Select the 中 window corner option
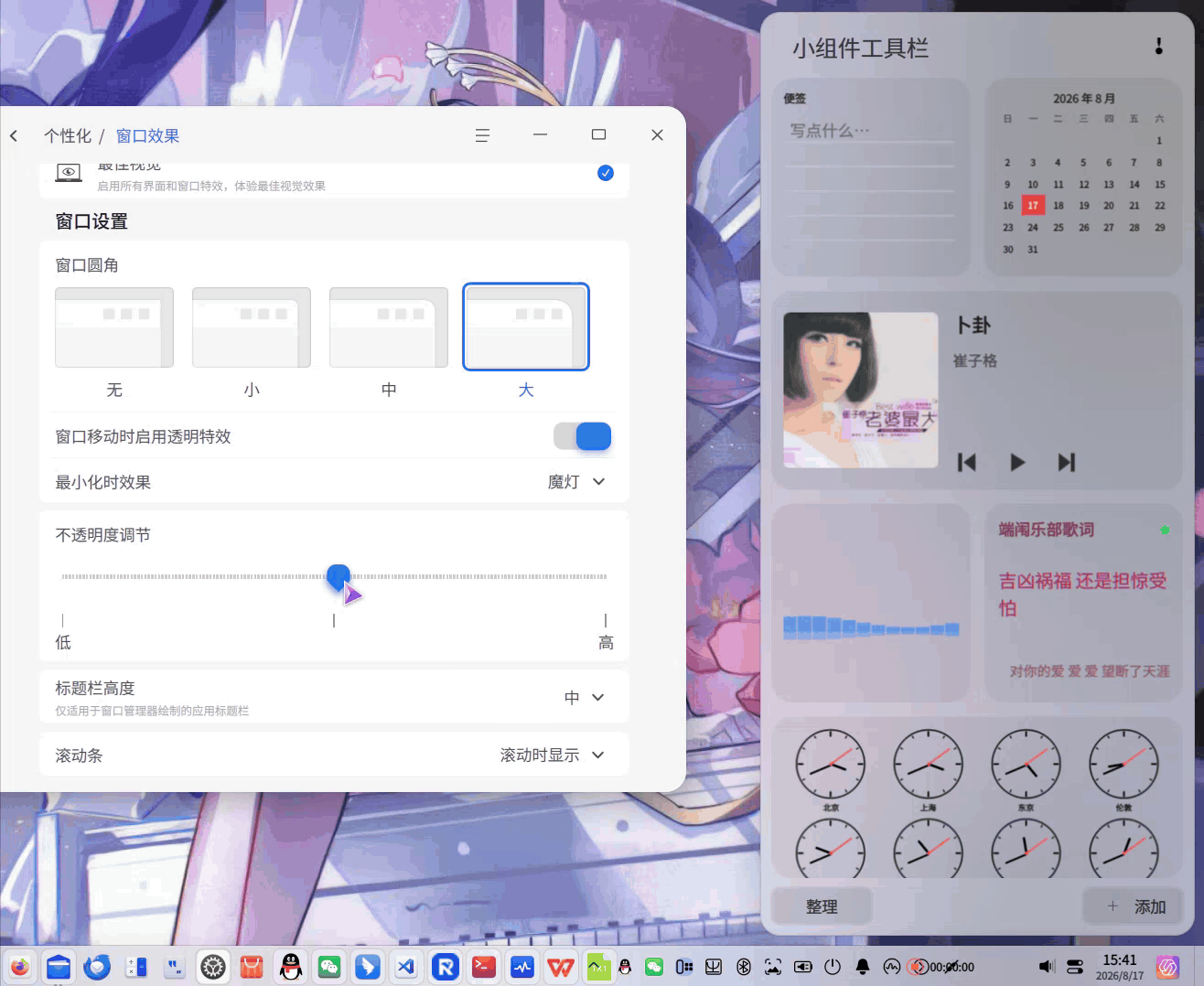This screenshot has height=986, width=1204. 389,327
